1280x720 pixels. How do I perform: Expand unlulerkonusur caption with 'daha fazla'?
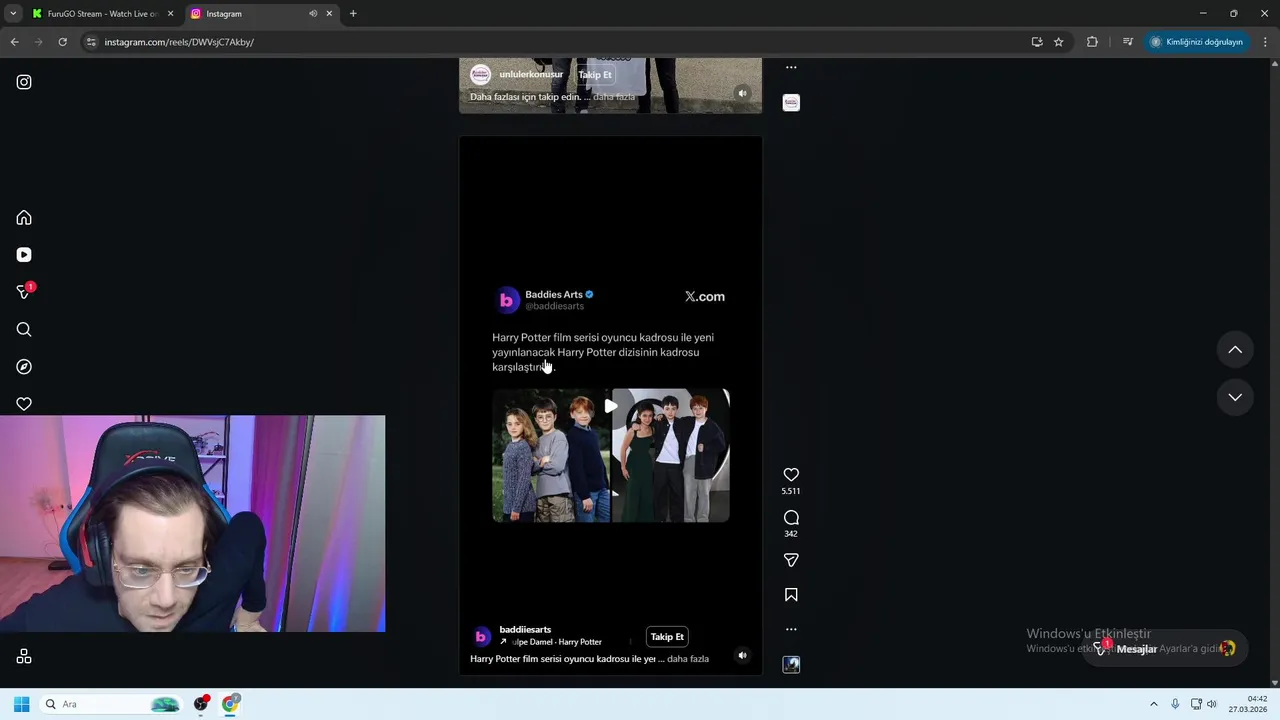coord(614,97)
